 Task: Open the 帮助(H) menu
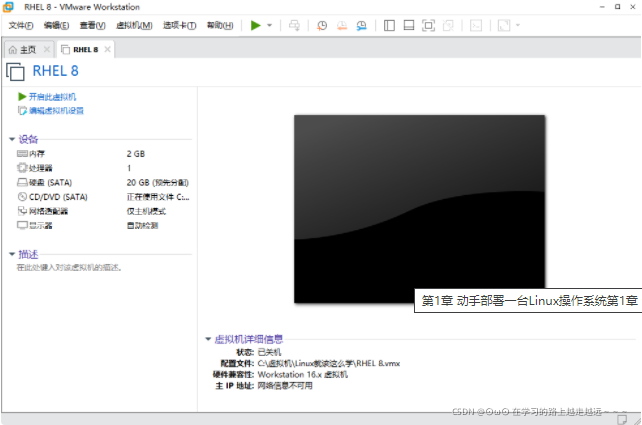pyautogui.click(x=220, y=25)
